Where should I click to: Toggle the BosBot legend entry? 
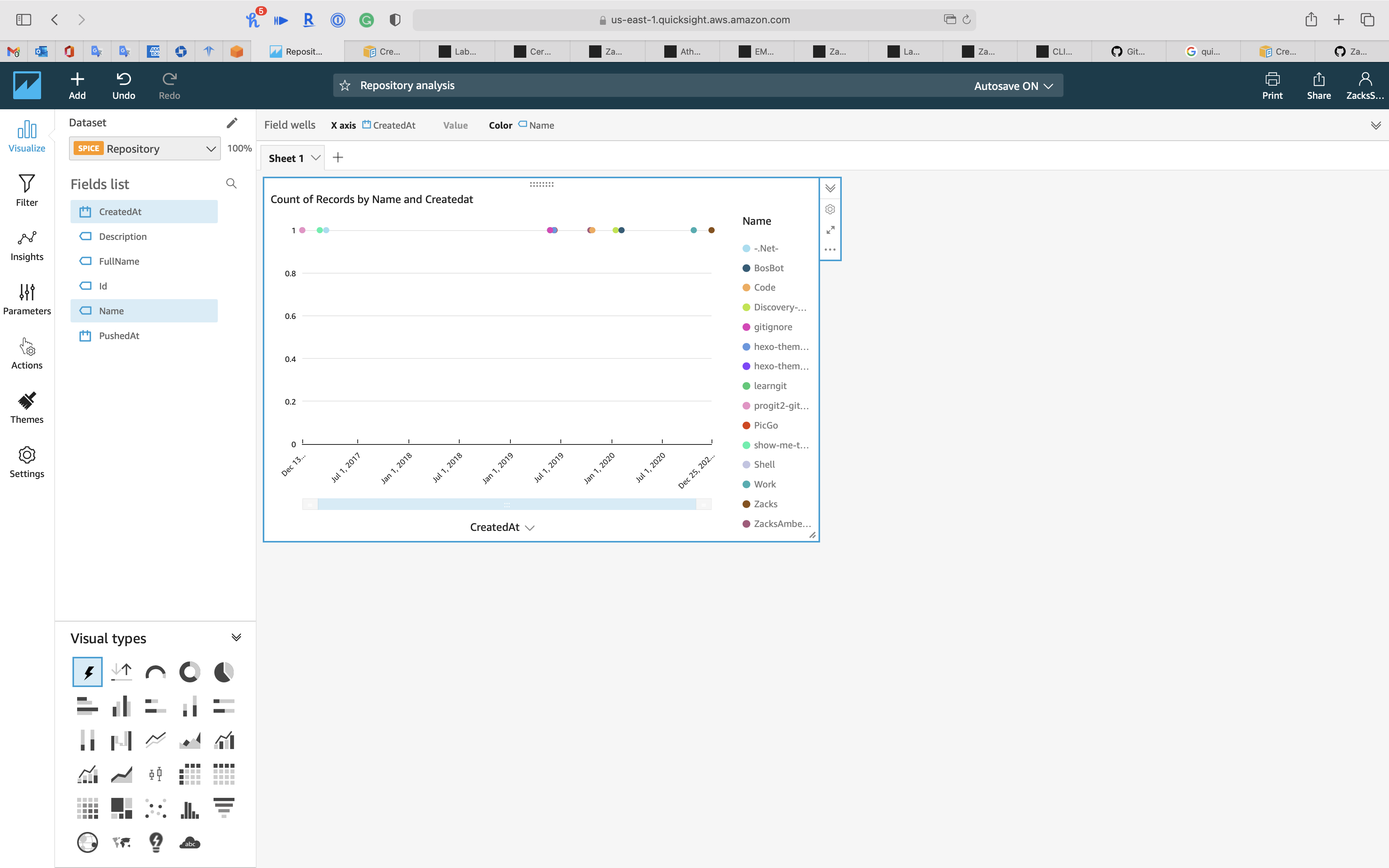click(x=768, y=268)
